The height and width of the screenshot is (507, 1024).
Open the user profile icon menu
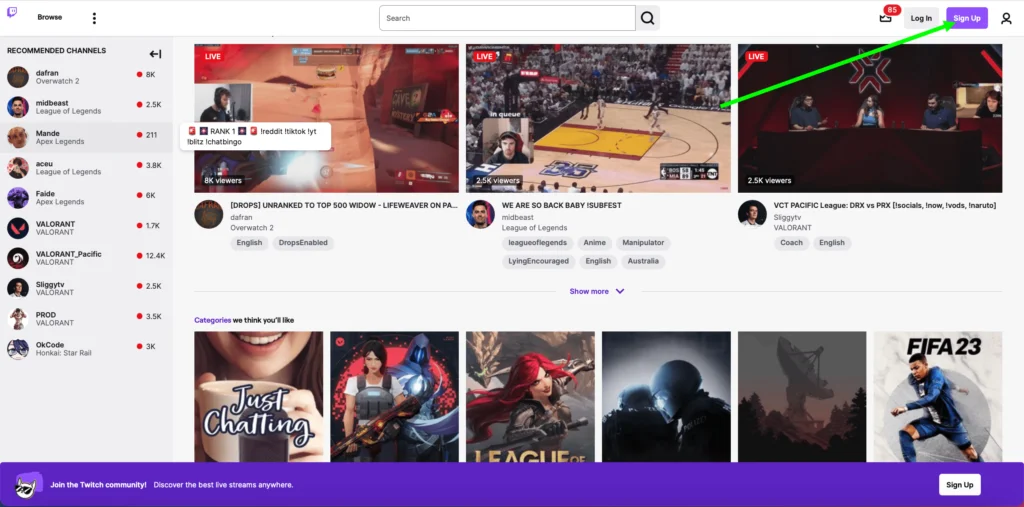pyautogui.click(x=1006, y=18)
